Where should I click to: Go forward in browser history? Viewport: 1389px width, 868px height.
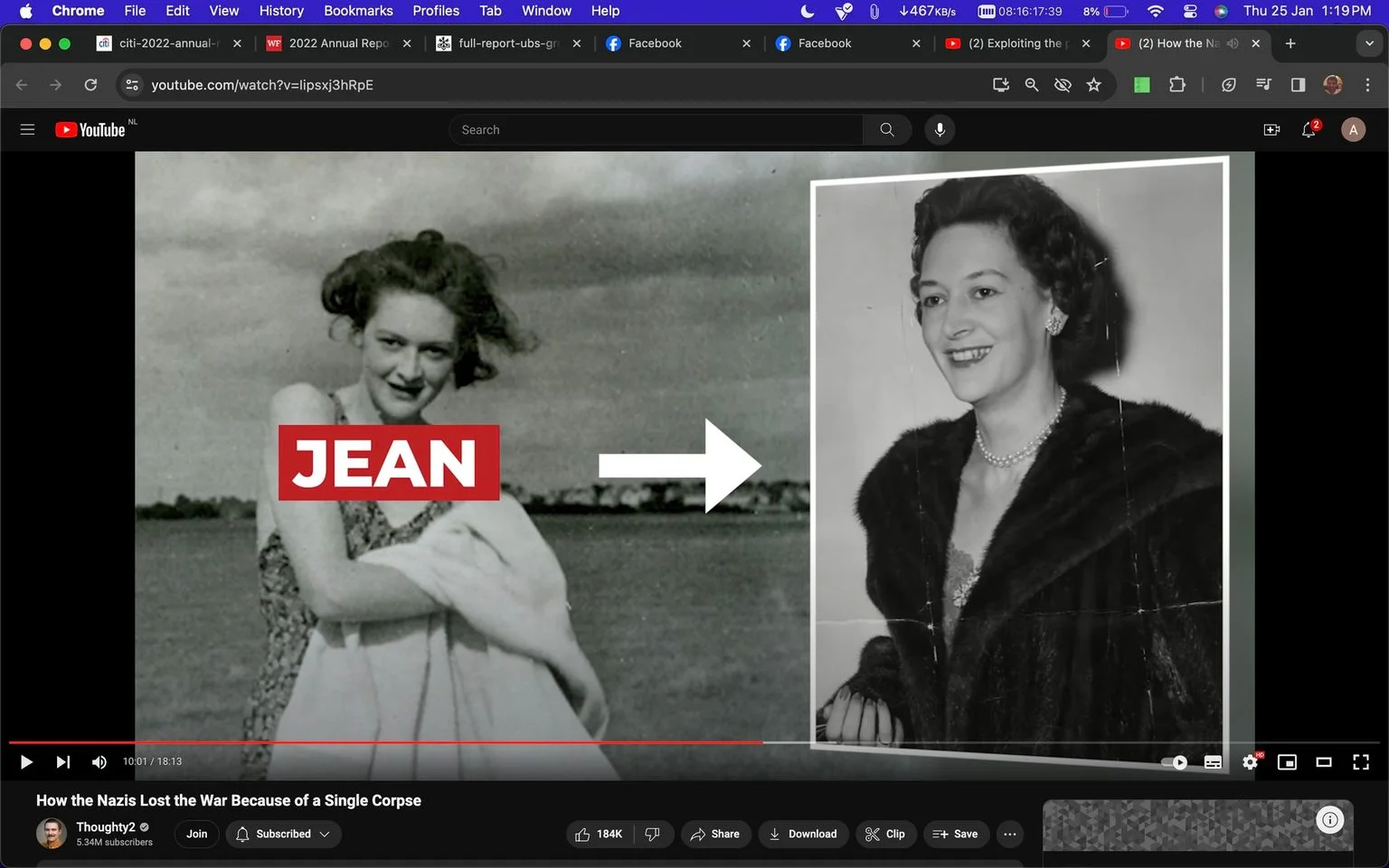click(x=56, y=85)
